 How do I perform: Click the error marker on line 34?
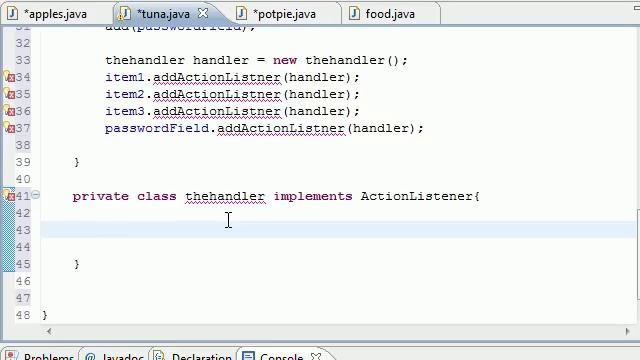9,76
